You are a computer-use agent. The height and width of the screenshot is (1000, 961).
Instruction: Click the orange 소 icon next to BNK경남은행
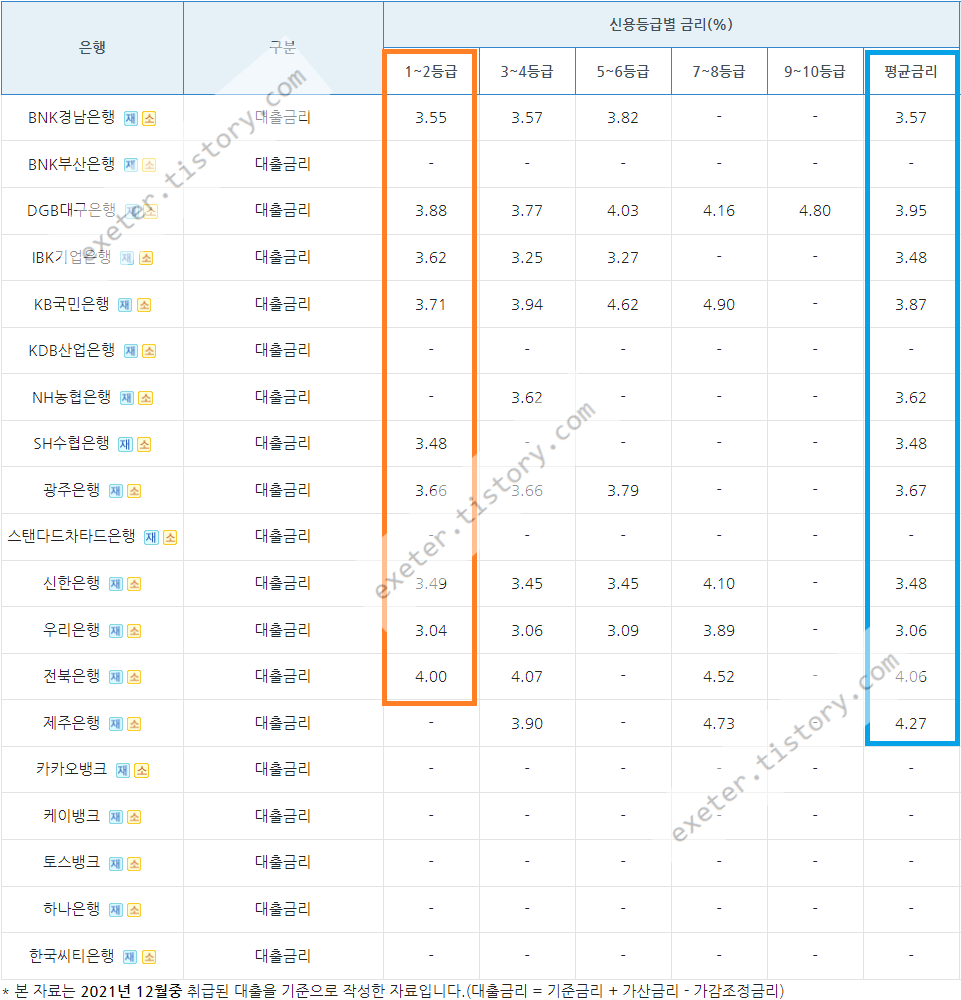pyautogui.click(x=149, y=118)
